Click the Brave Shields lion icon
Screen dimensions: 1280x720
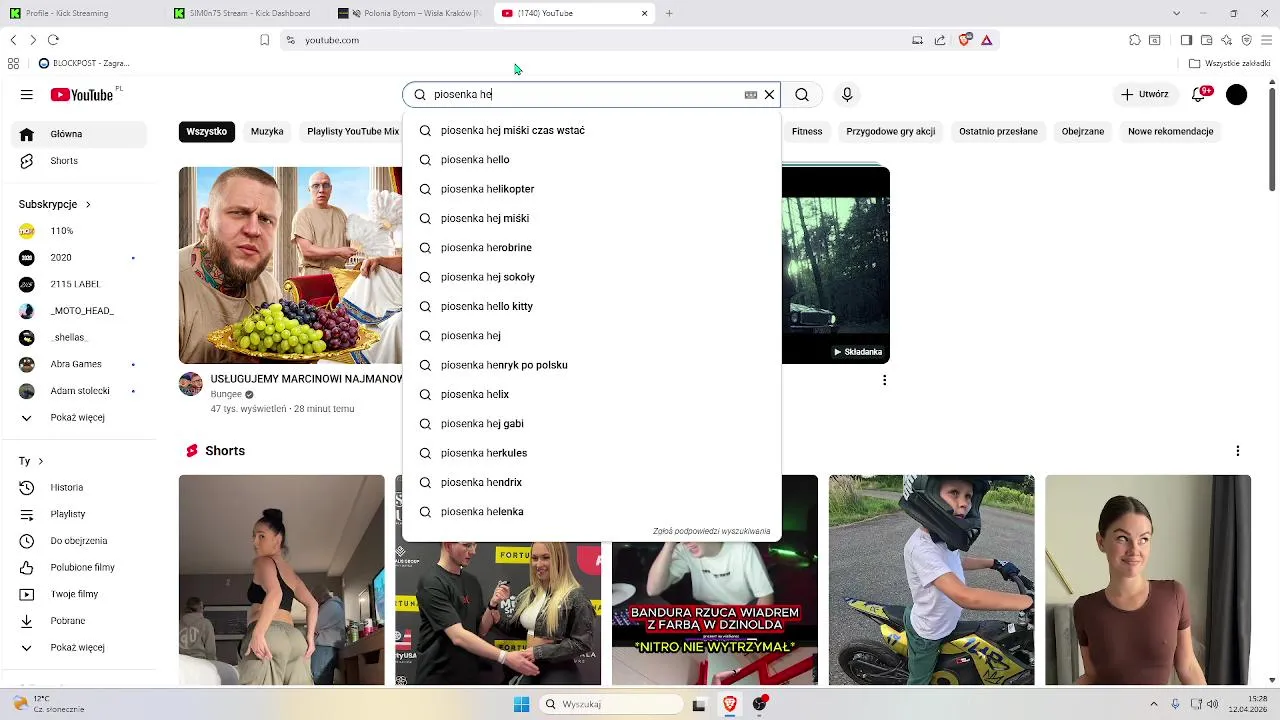click(964, 40)
